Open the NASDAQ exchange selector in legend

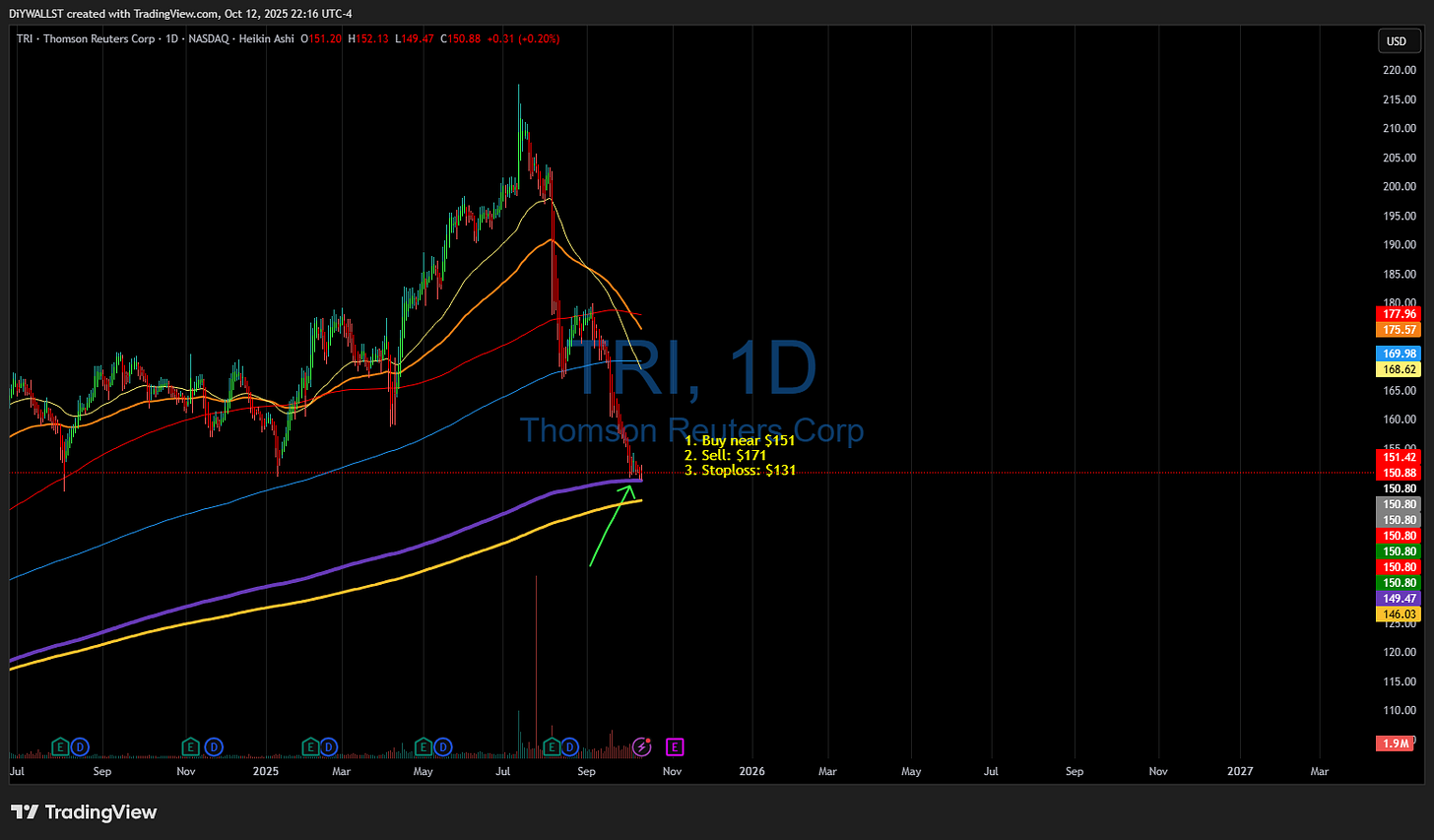click(209, 39)
